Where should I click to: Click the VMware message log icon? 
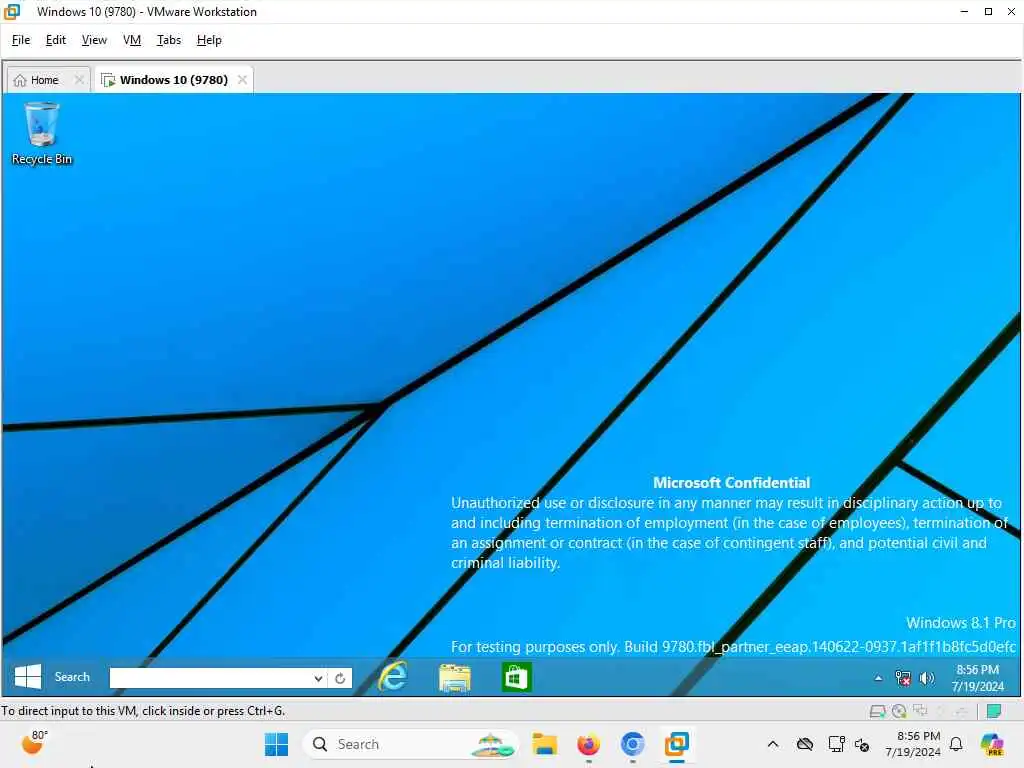[x=994, y=711]
